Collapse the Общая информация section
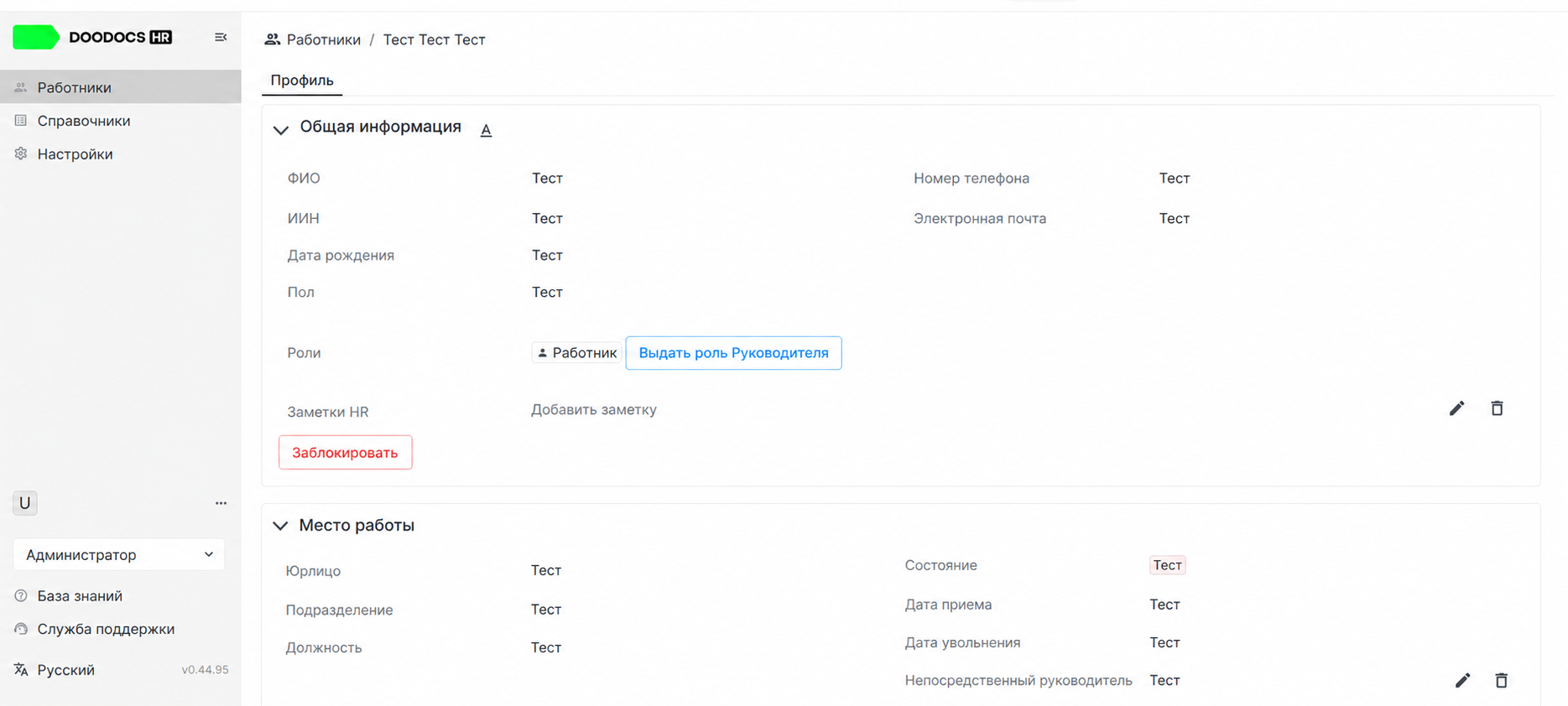Screen dimensions: 1568x706 [x=281, y=129]
